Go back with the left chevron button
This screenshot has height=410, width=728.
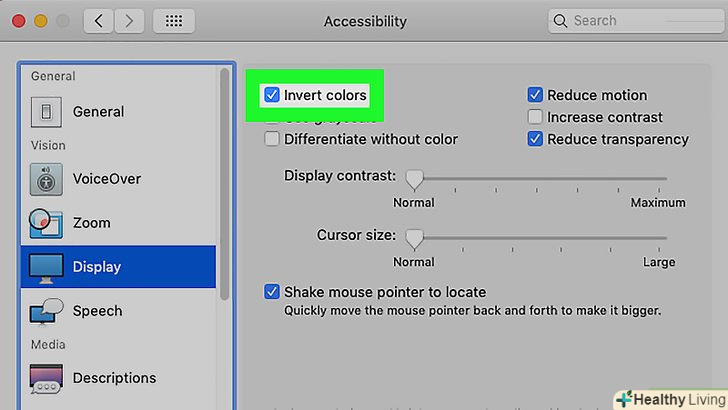[x=97, y=20]
